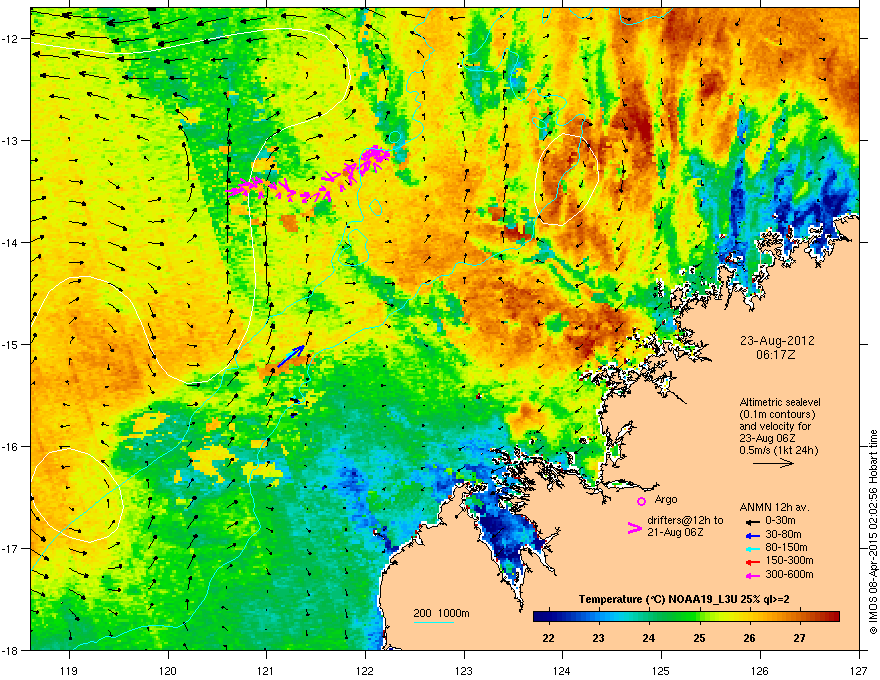Screen dimensions: 880x680
Task: Click the -15 latitude axis label
Action: pos(10,344)
